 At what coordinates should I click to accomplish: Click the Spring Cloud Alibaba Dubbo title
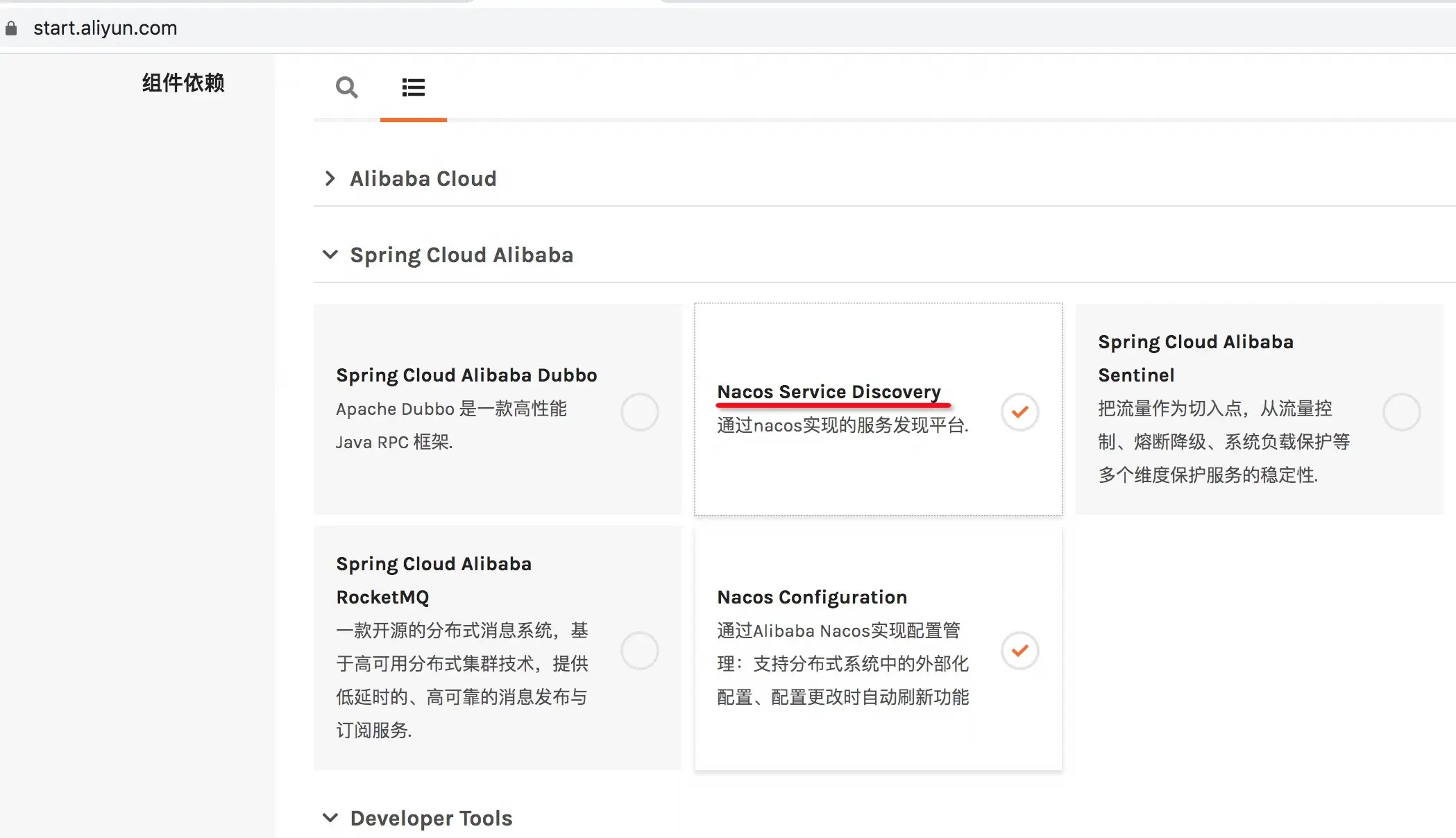(x=466, y=375)
